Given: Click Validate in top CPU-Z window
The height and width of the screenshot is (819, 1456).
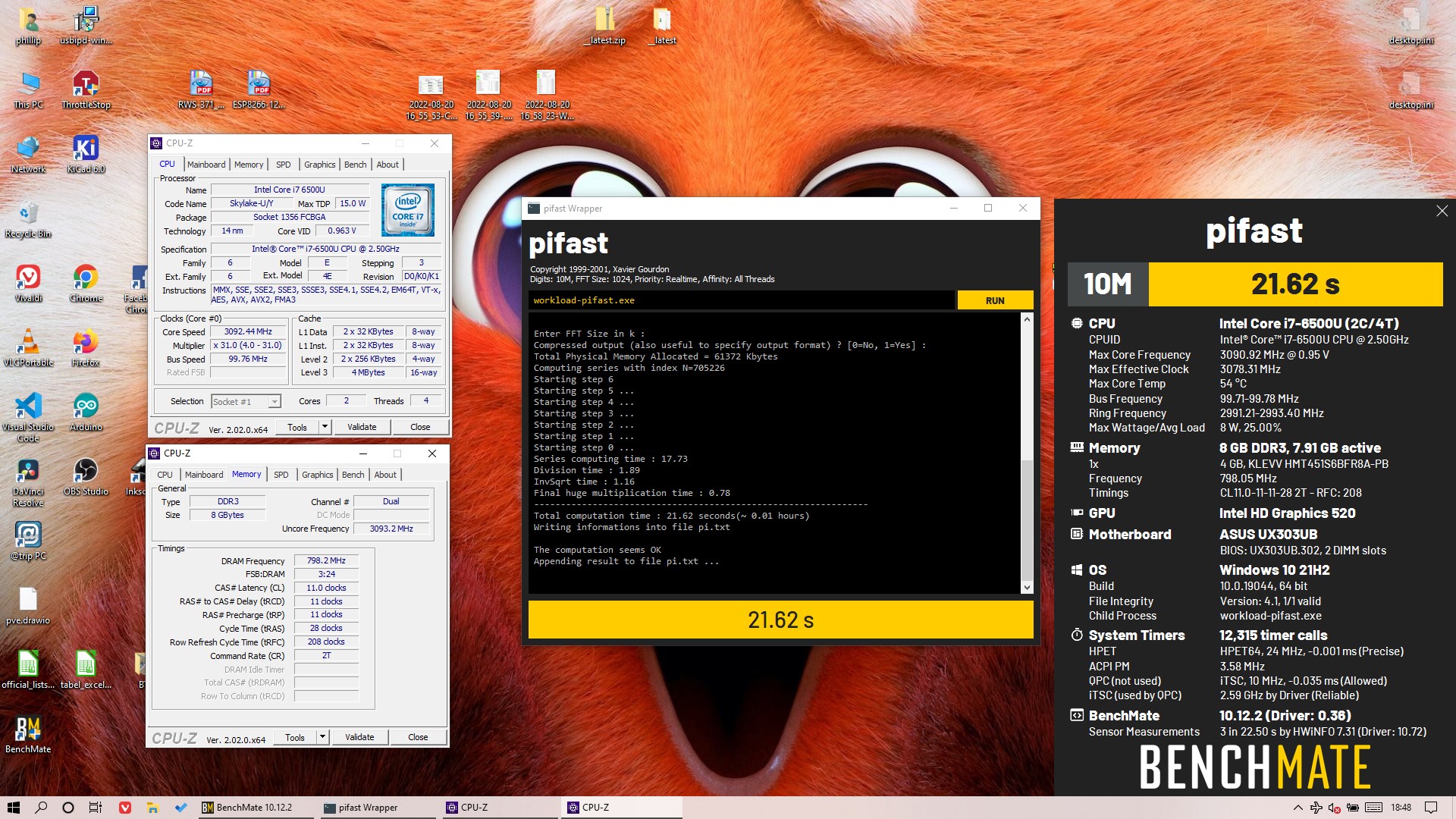Looking at the screenshot, I should pyautogui.click(x=362, y=427).
